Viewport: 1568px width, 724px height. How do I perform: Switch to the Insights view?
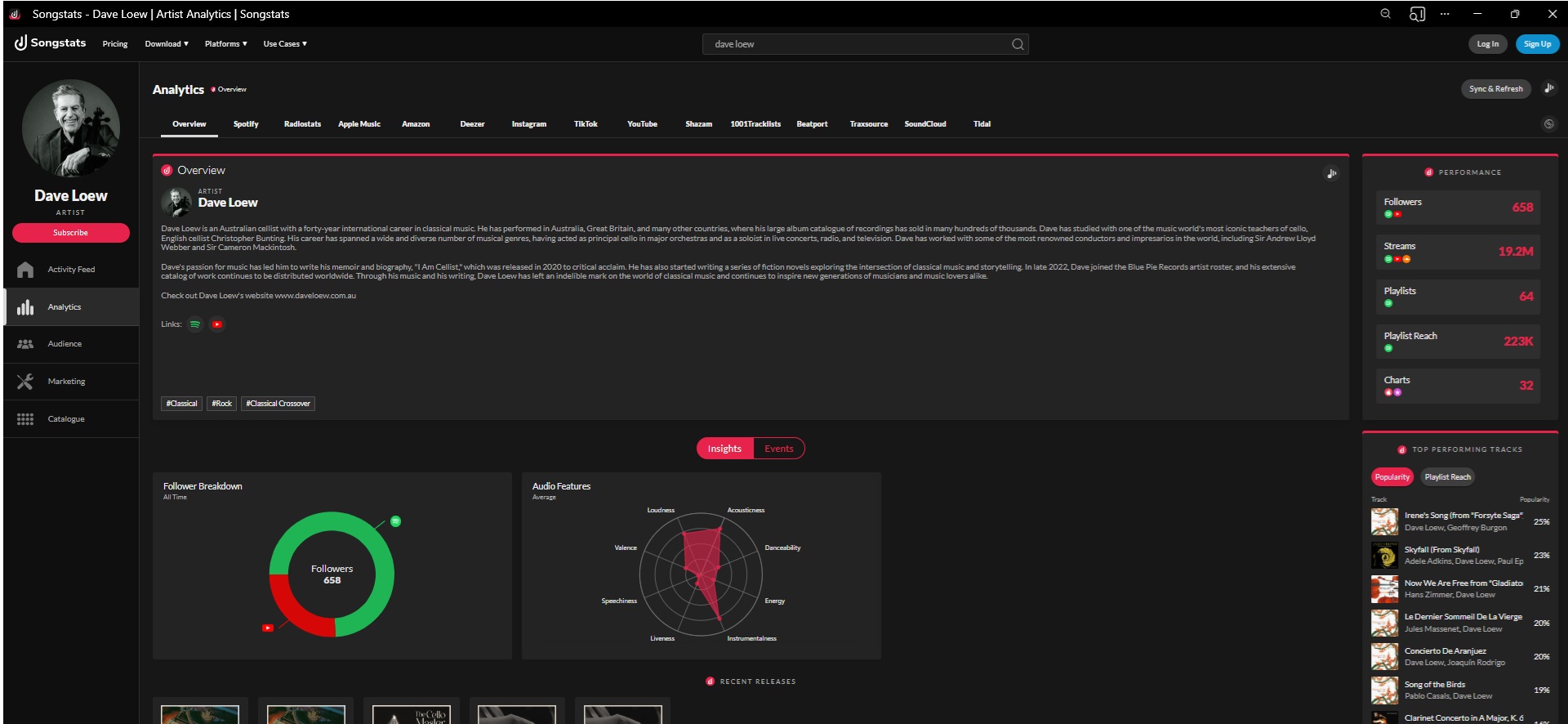coord(725,449)
